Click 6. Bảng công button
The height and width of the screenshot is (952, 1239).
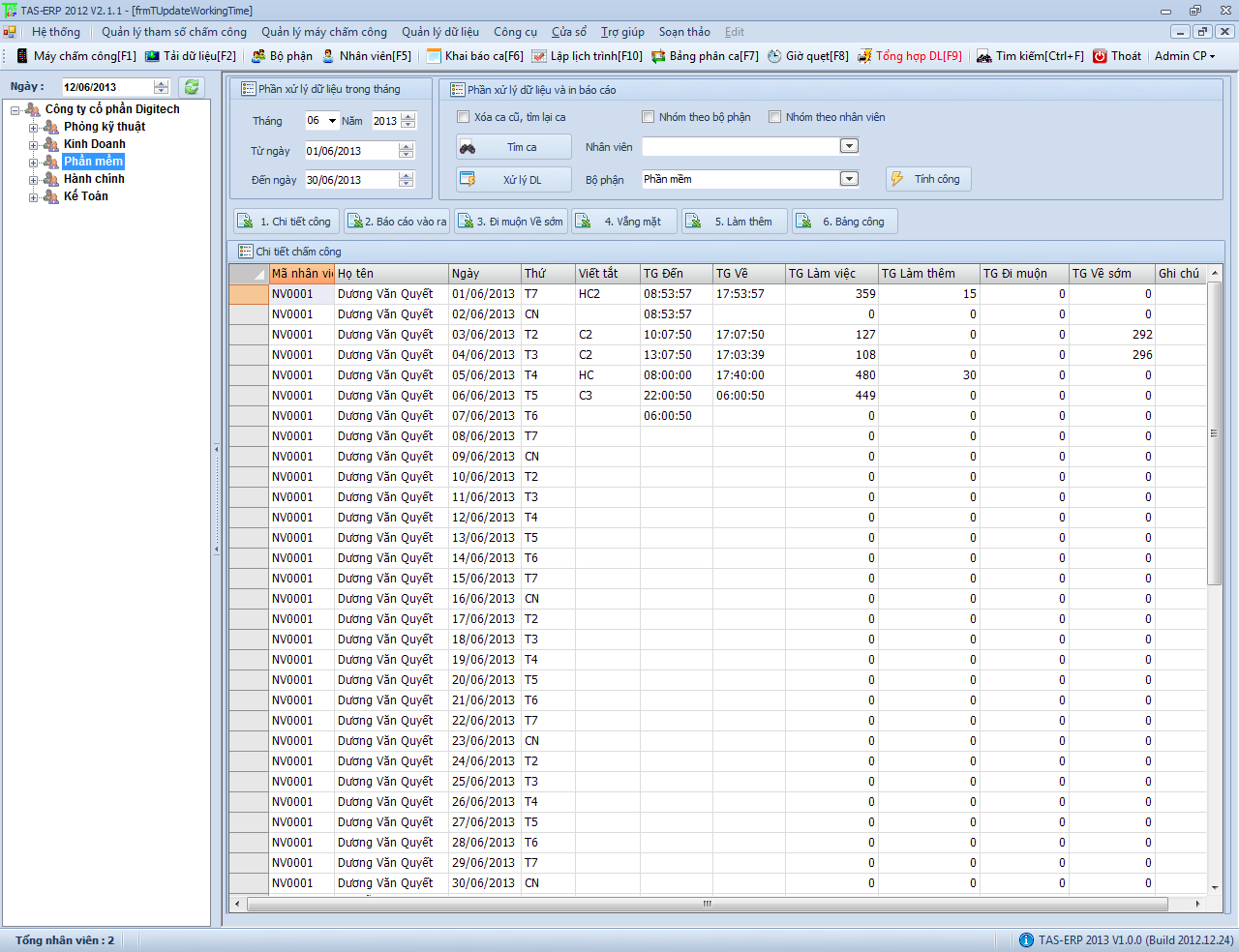[x=845, y=222]
